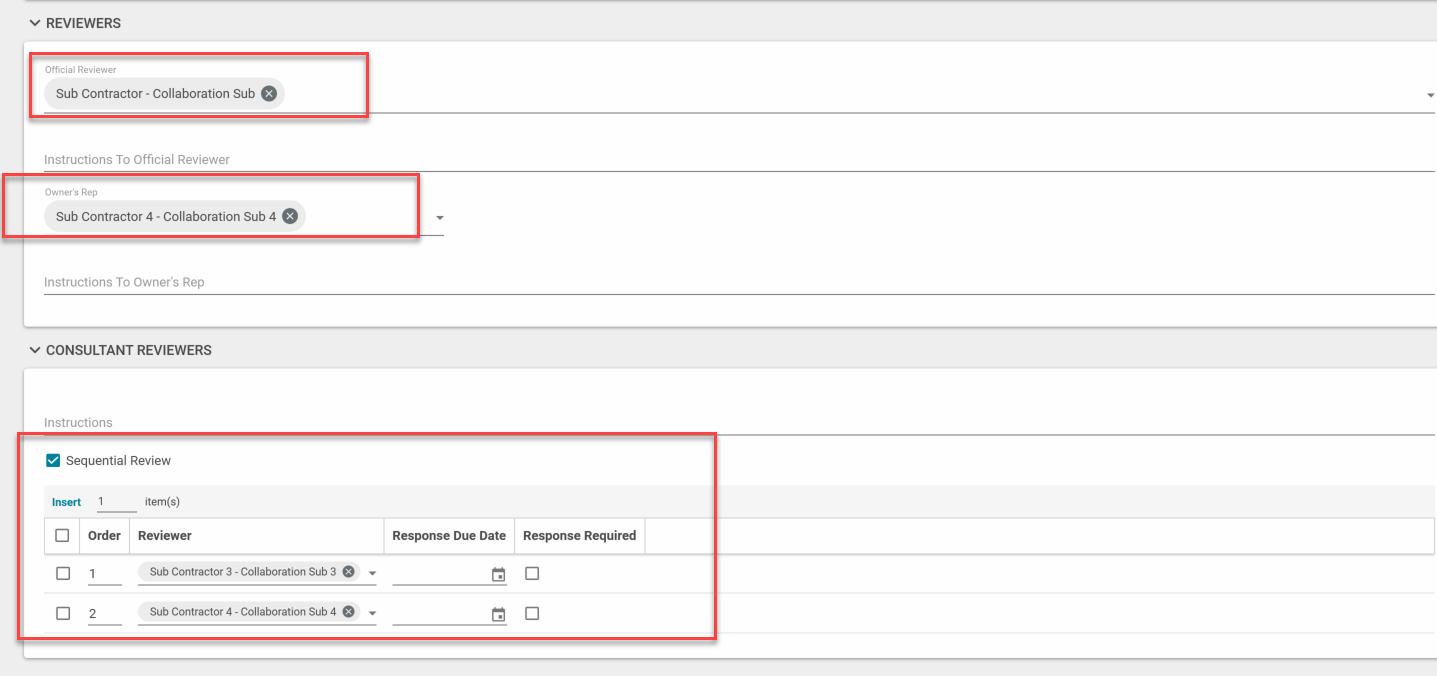Open reviewer dropdown in row 1

coord(372,574)
